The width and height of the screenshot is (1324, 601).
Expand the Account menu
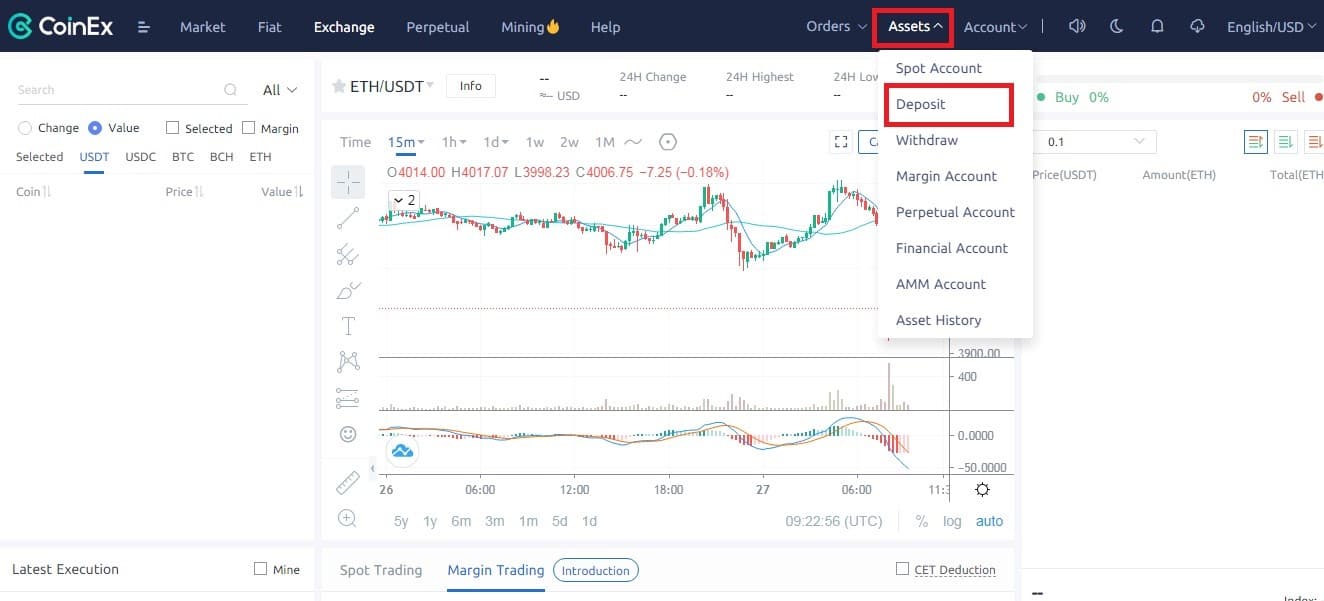pos(995,27)
